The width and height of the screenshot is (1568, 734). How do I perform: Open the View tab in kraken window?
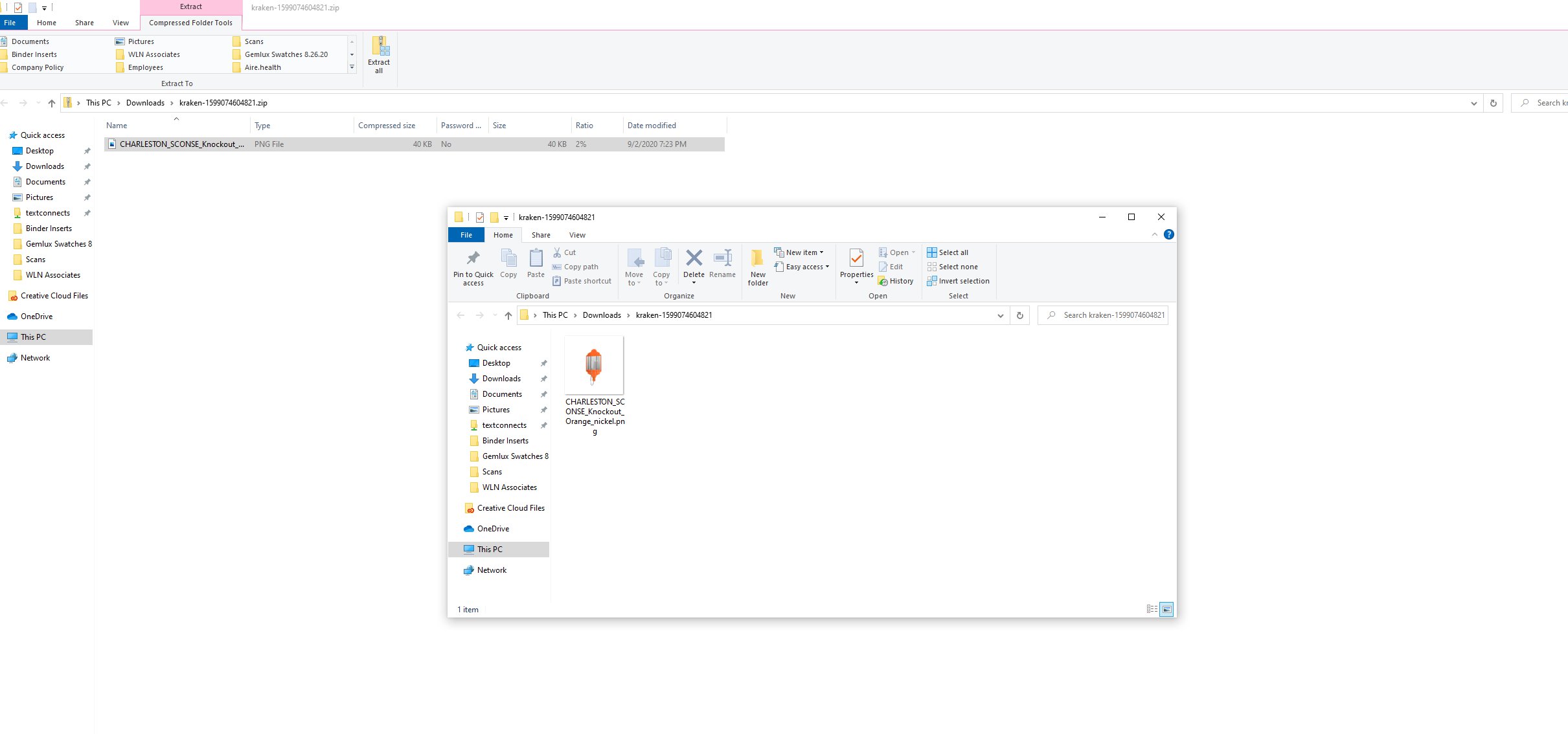pos(576,235)
